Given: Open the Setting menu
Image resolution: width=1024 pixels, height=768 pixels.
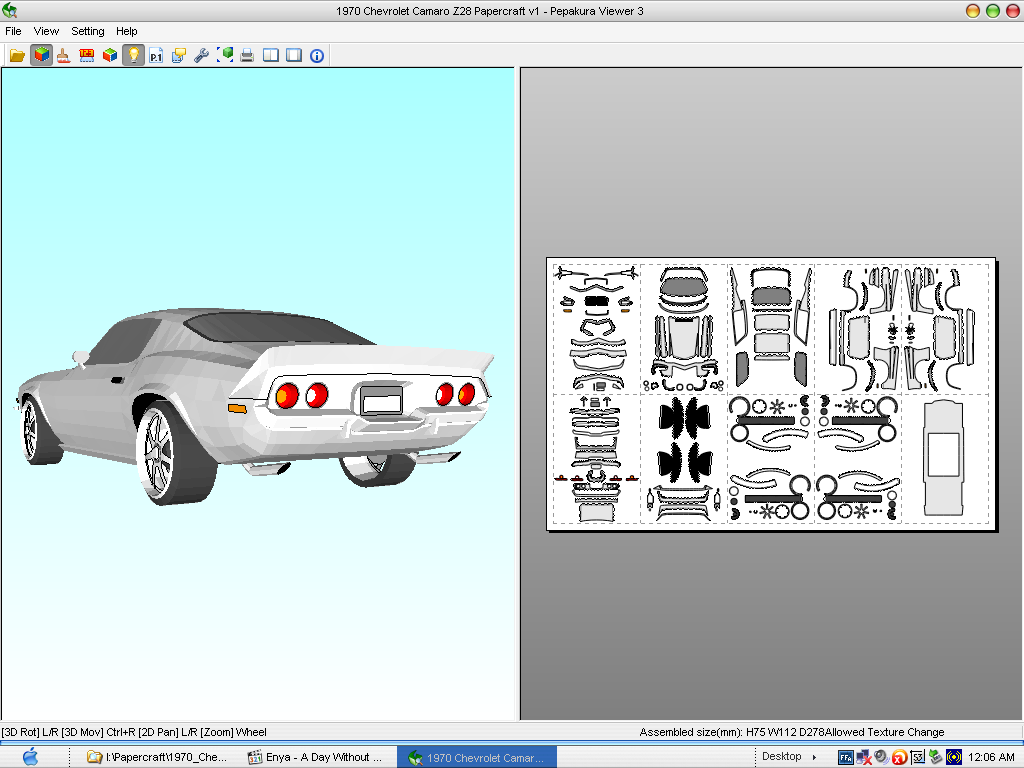Looking at the screenshot, I should point(87,31).
